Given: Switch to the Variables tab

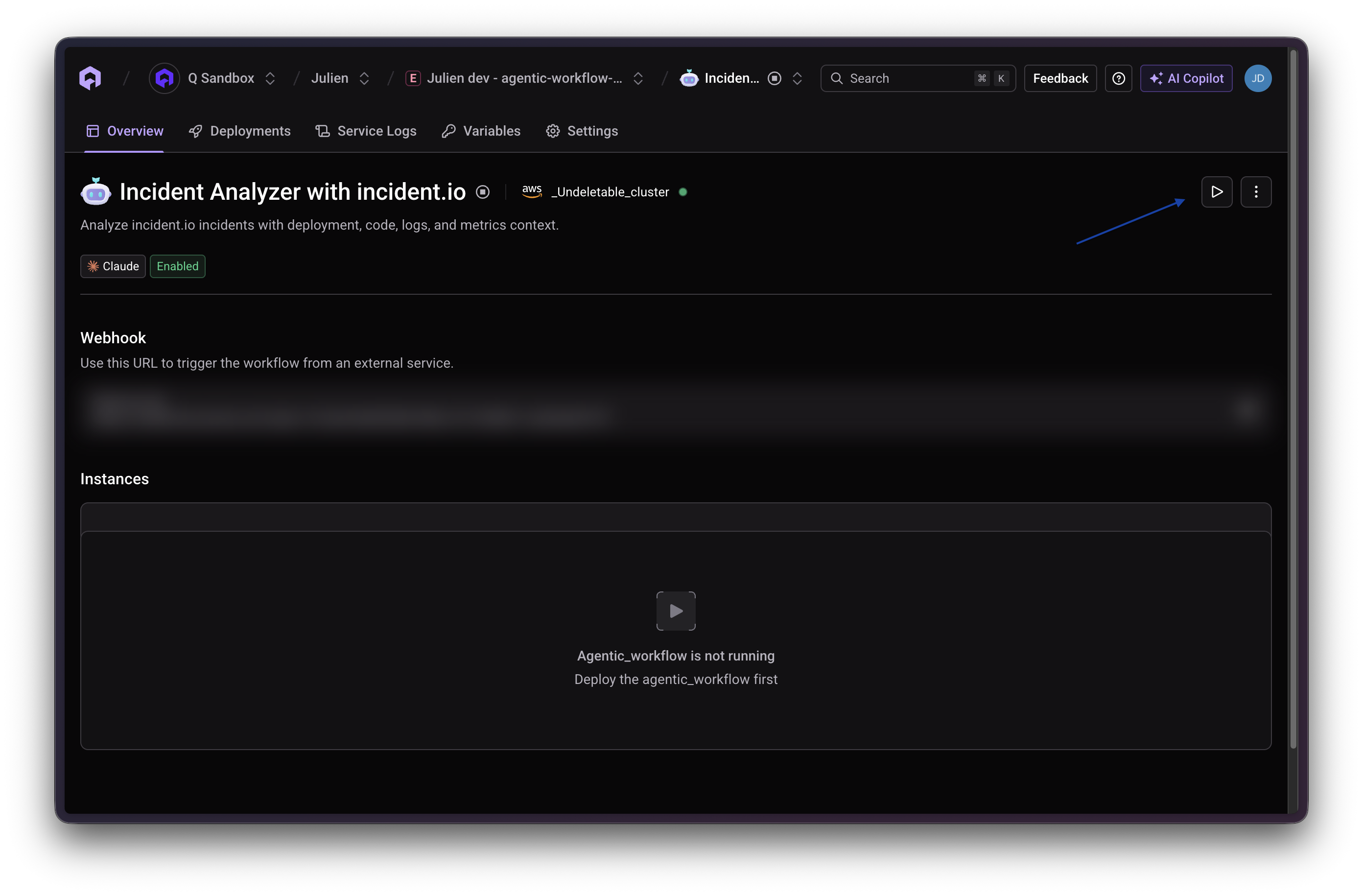Looking at the screenshot, I should [481, 131].
